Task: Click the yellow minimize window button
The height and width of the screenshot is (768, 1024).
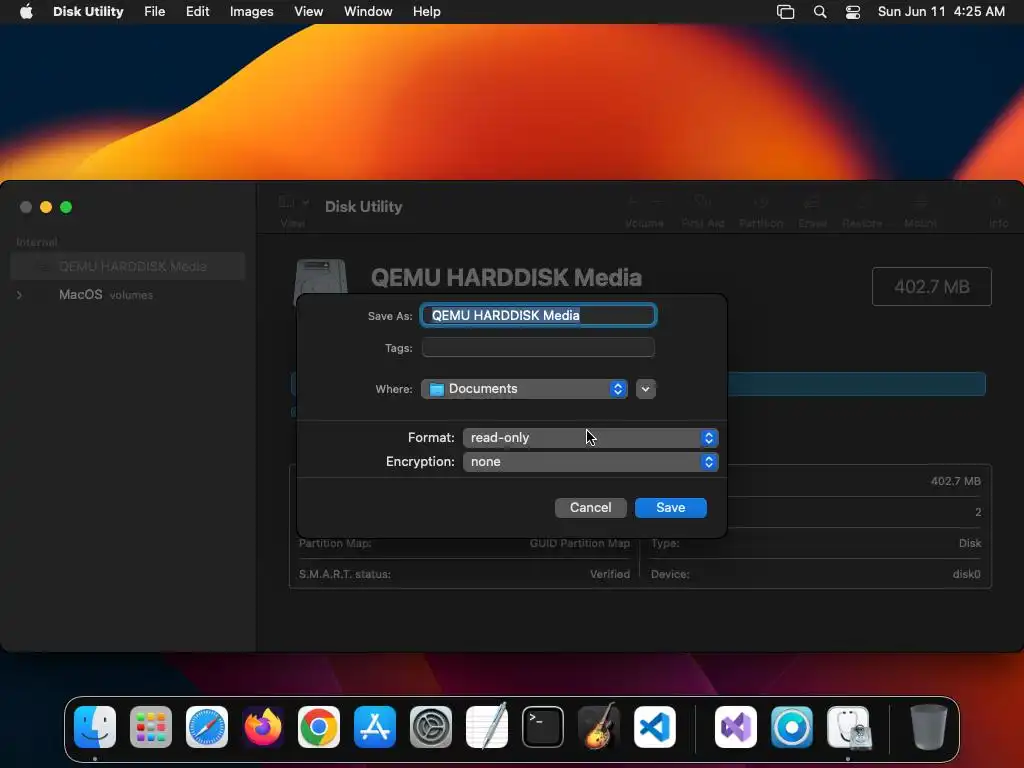Action: (x=46, y=207)
